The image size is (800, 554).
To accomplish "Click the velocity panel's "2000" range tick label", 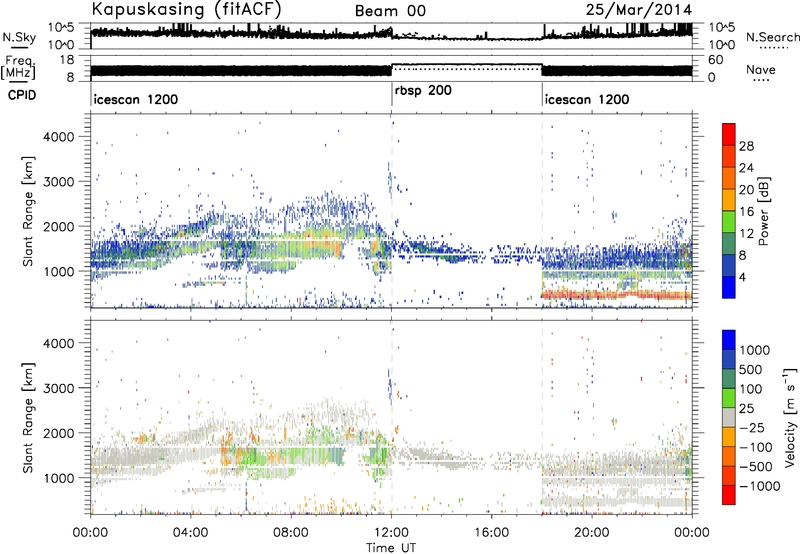I will tap(58, 433).
